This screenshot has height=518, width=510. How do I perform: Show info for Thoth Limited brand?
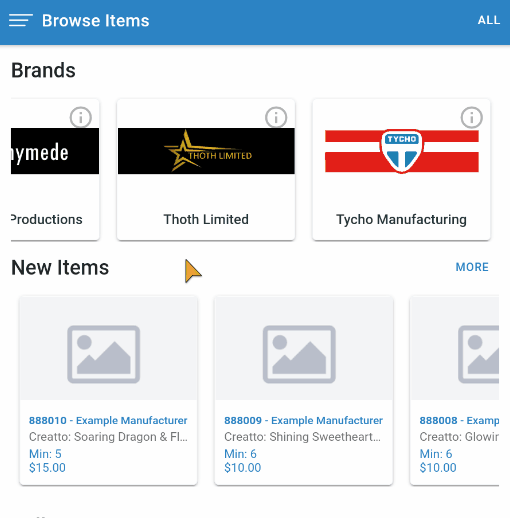coord(276,117)
